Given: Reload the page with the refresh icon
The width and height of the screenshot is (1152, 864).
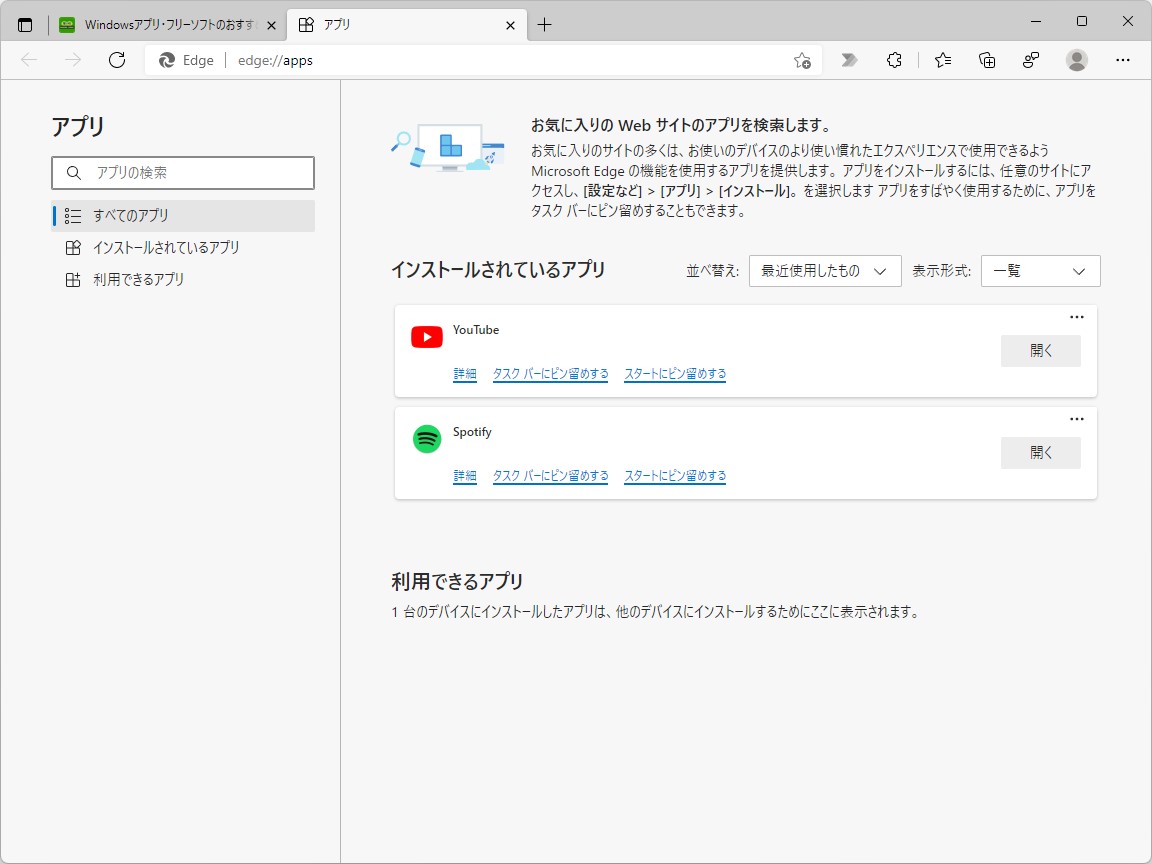Looking at the screenshot, I should pos(117,60).
